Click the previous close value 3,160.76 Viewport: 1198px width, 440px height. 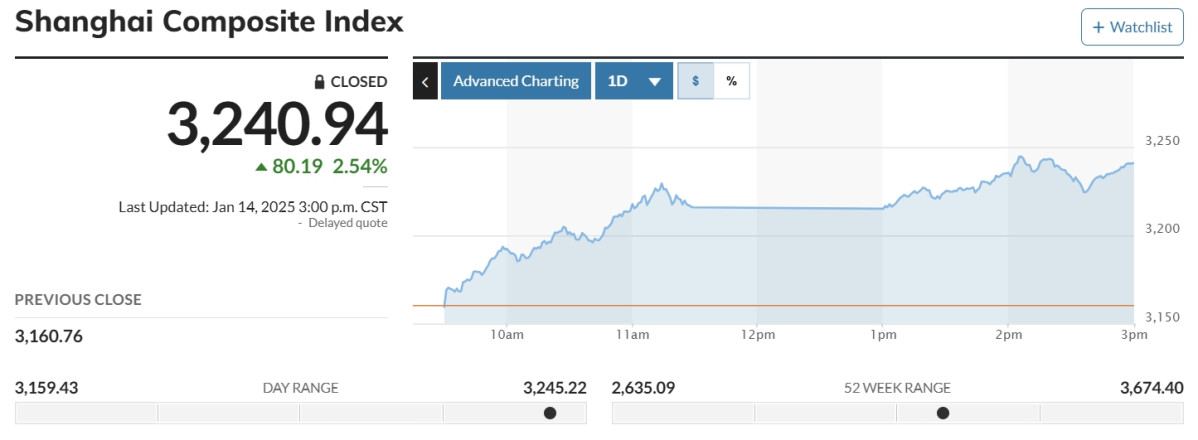coord(49,336)
